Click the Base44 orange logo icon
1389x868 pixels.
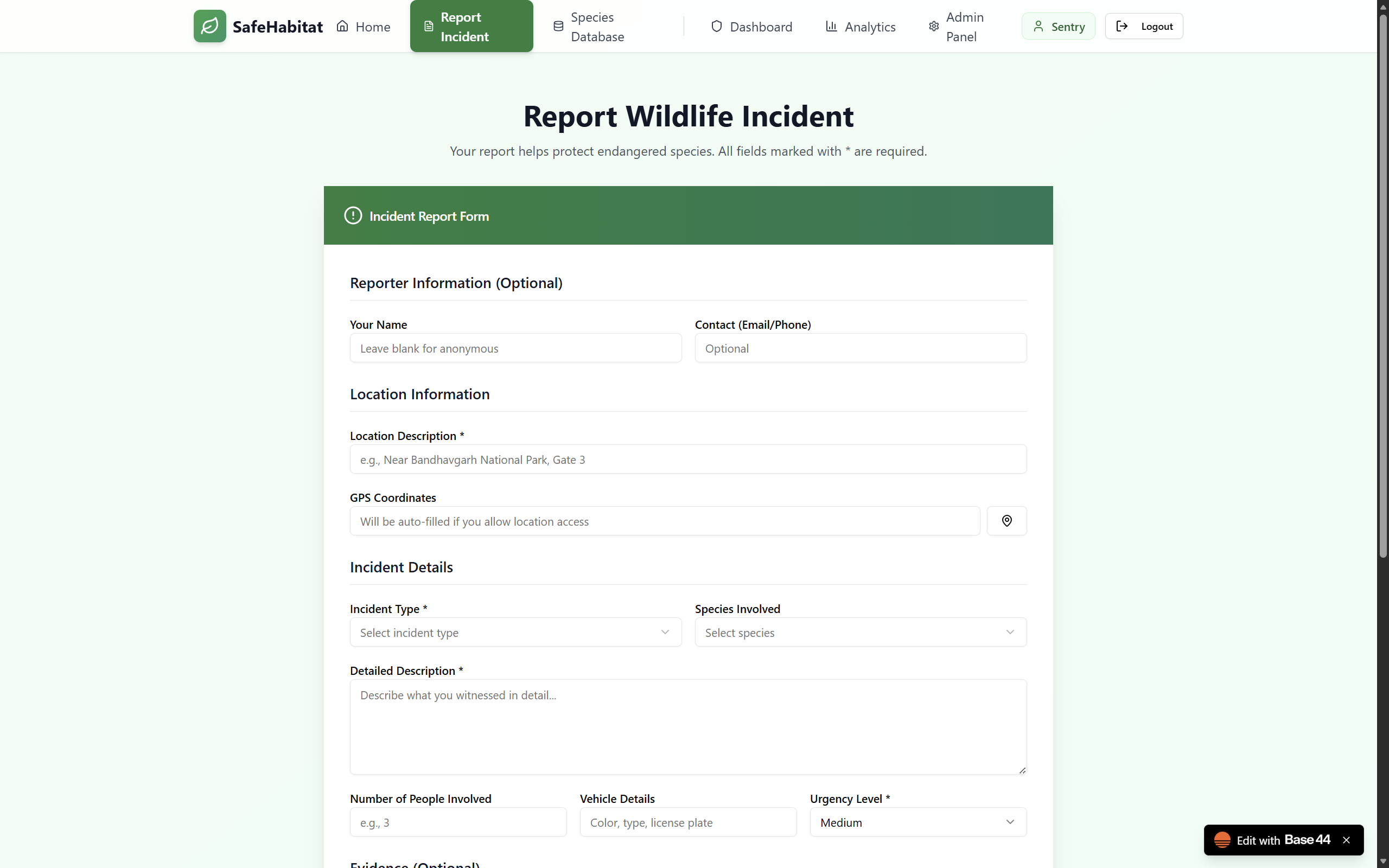tap(1222, 840)
